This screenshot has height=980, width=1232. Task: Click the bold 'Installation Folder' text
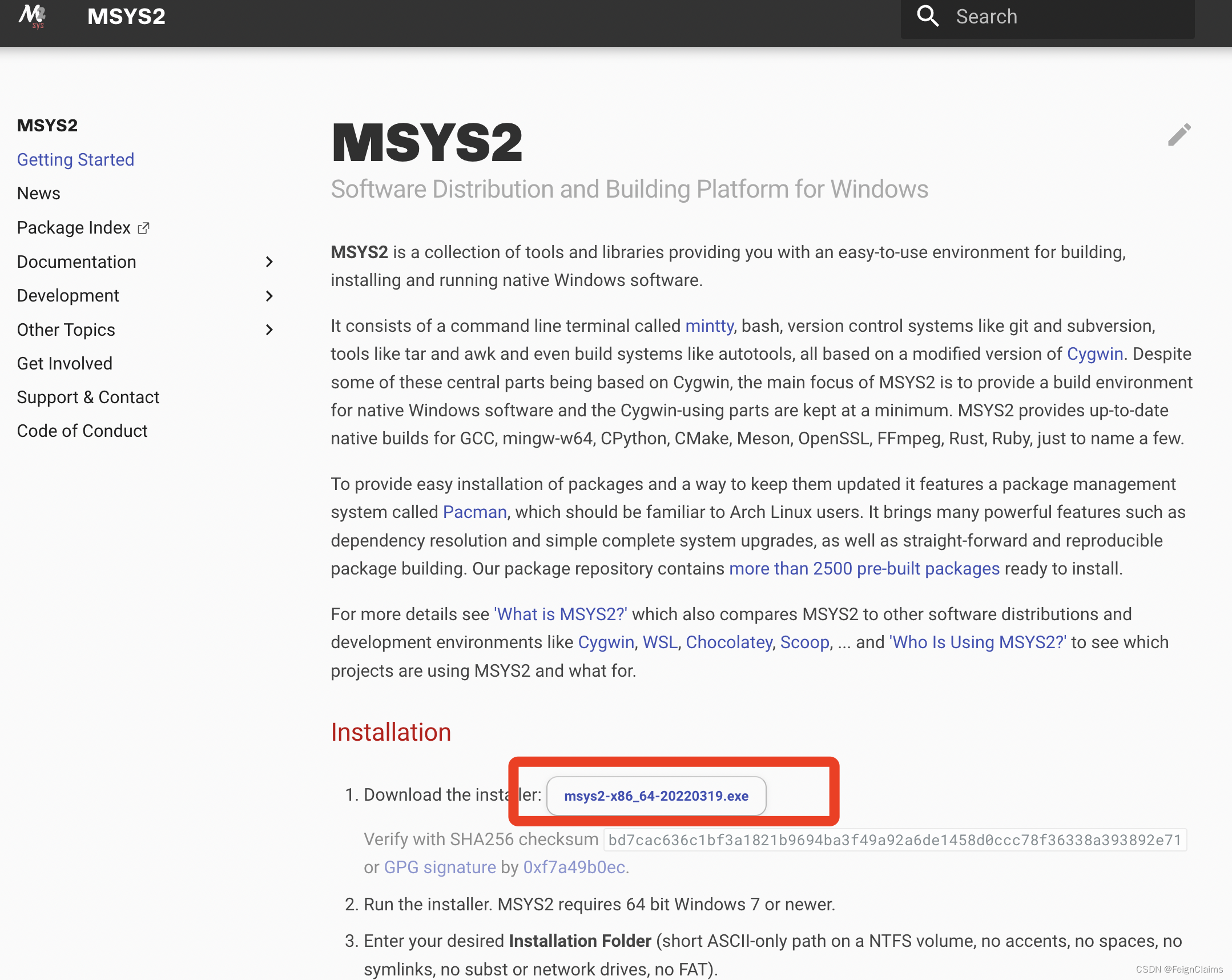[x=580, y=941]
